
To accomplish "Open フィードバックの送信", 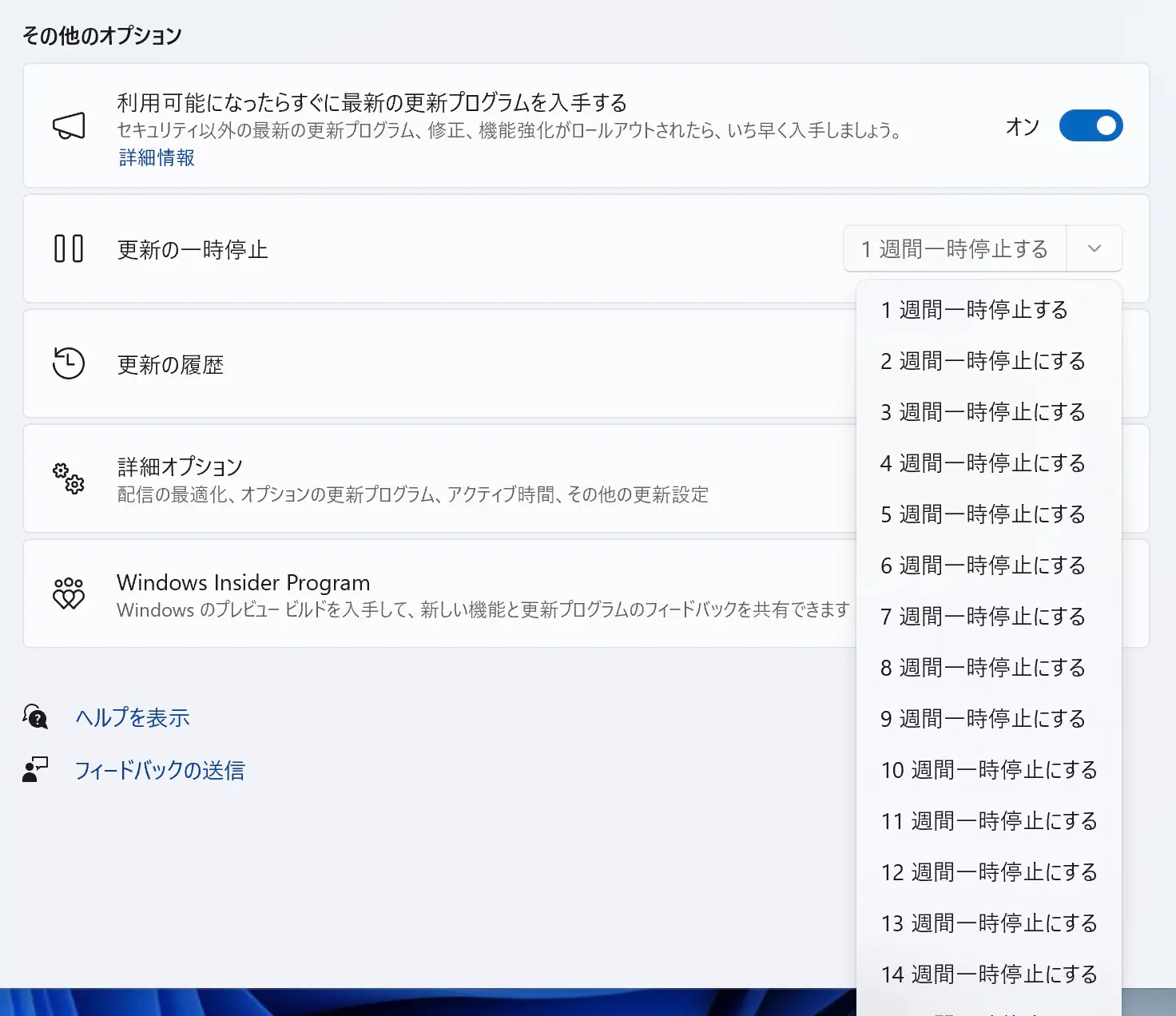I will pyautogui.click(x=161, y=769).
